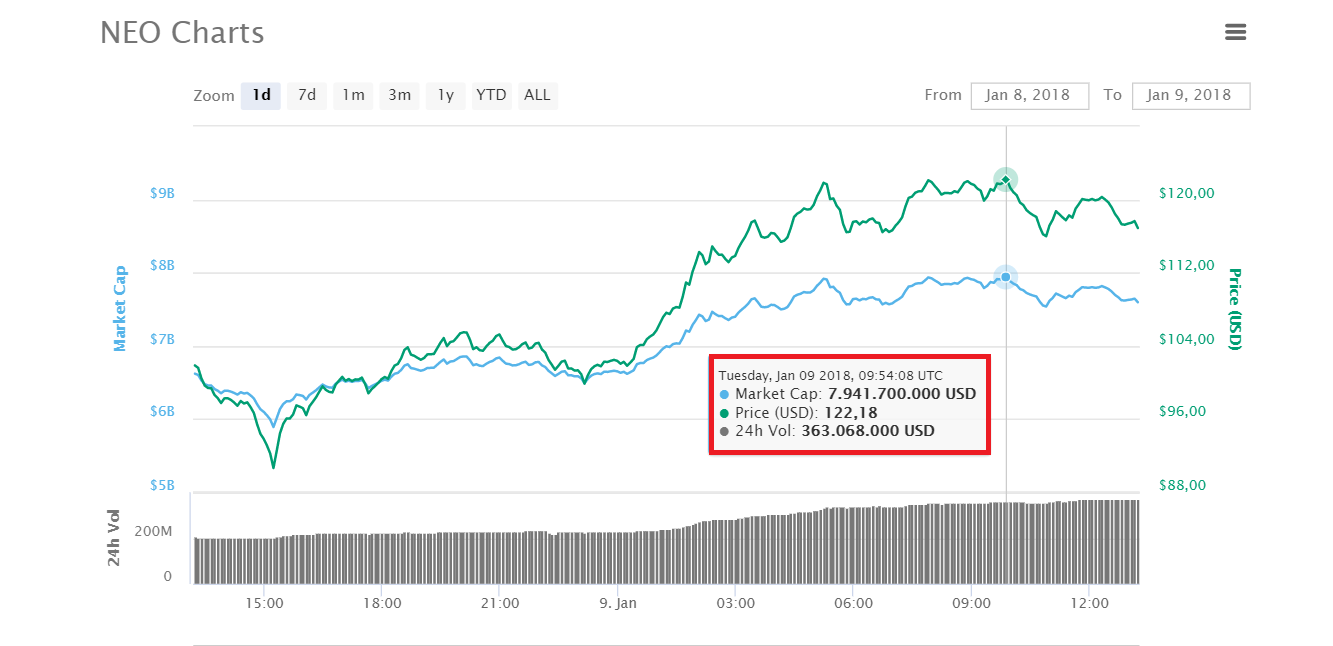
Task: Click the green price marker on the chart
Action: (x=1005, y=179)
